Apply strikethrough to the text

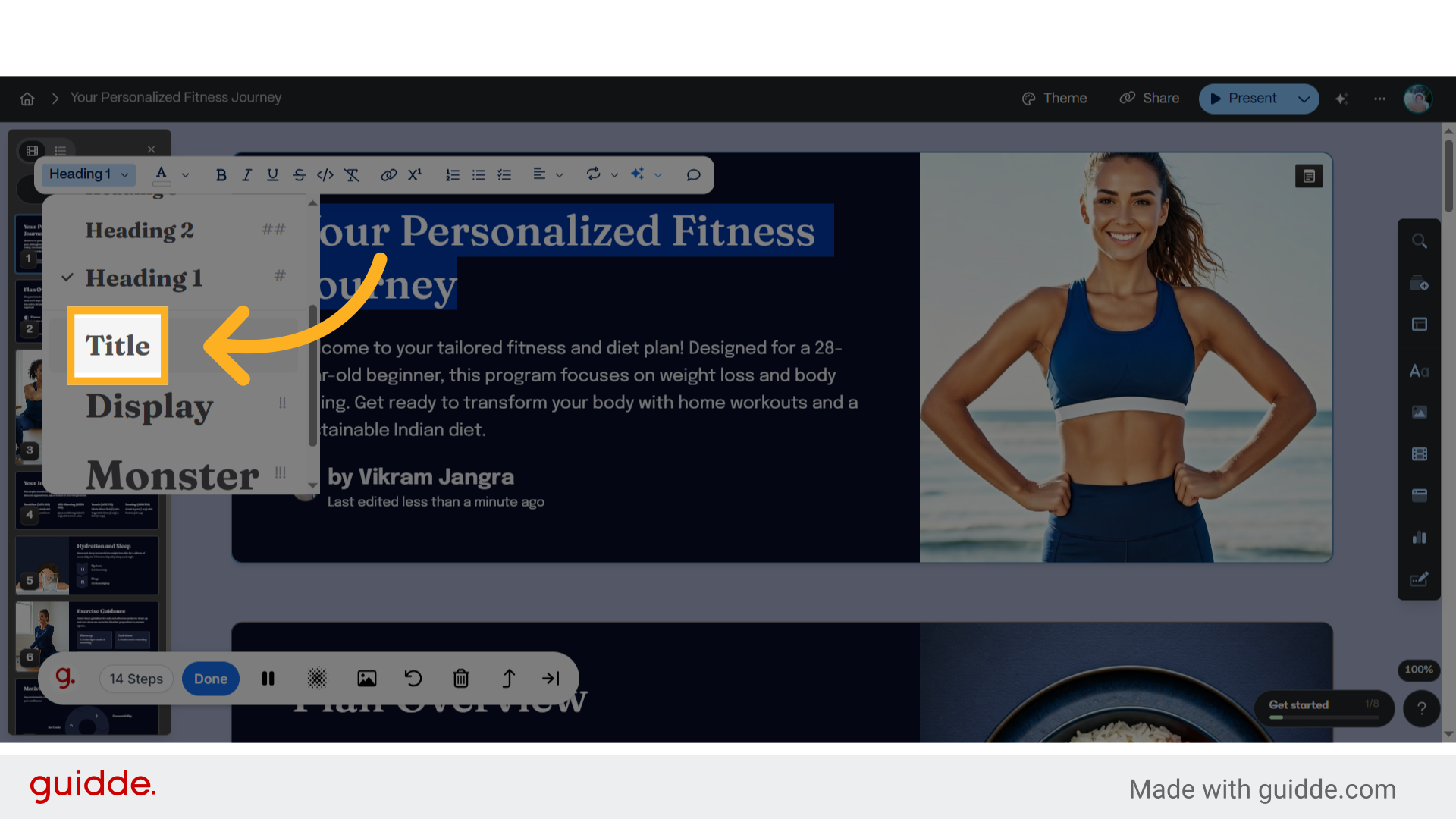[x=300, y=175]
